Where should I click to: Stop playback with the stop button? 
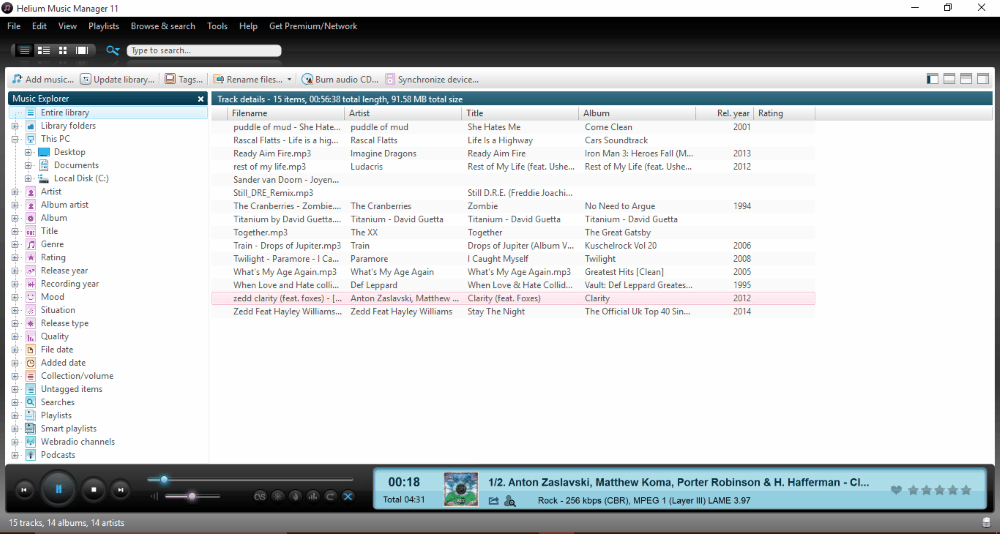(x=94, y=490)
